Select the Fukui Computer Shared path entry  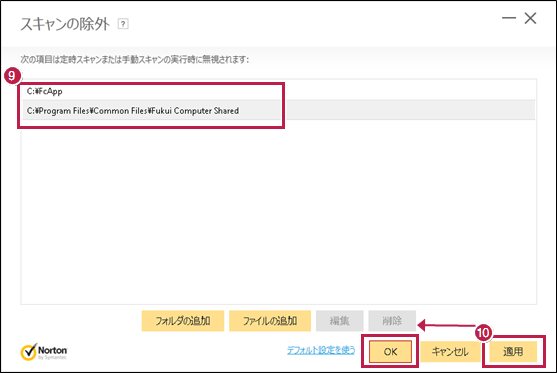click(279, 110)
